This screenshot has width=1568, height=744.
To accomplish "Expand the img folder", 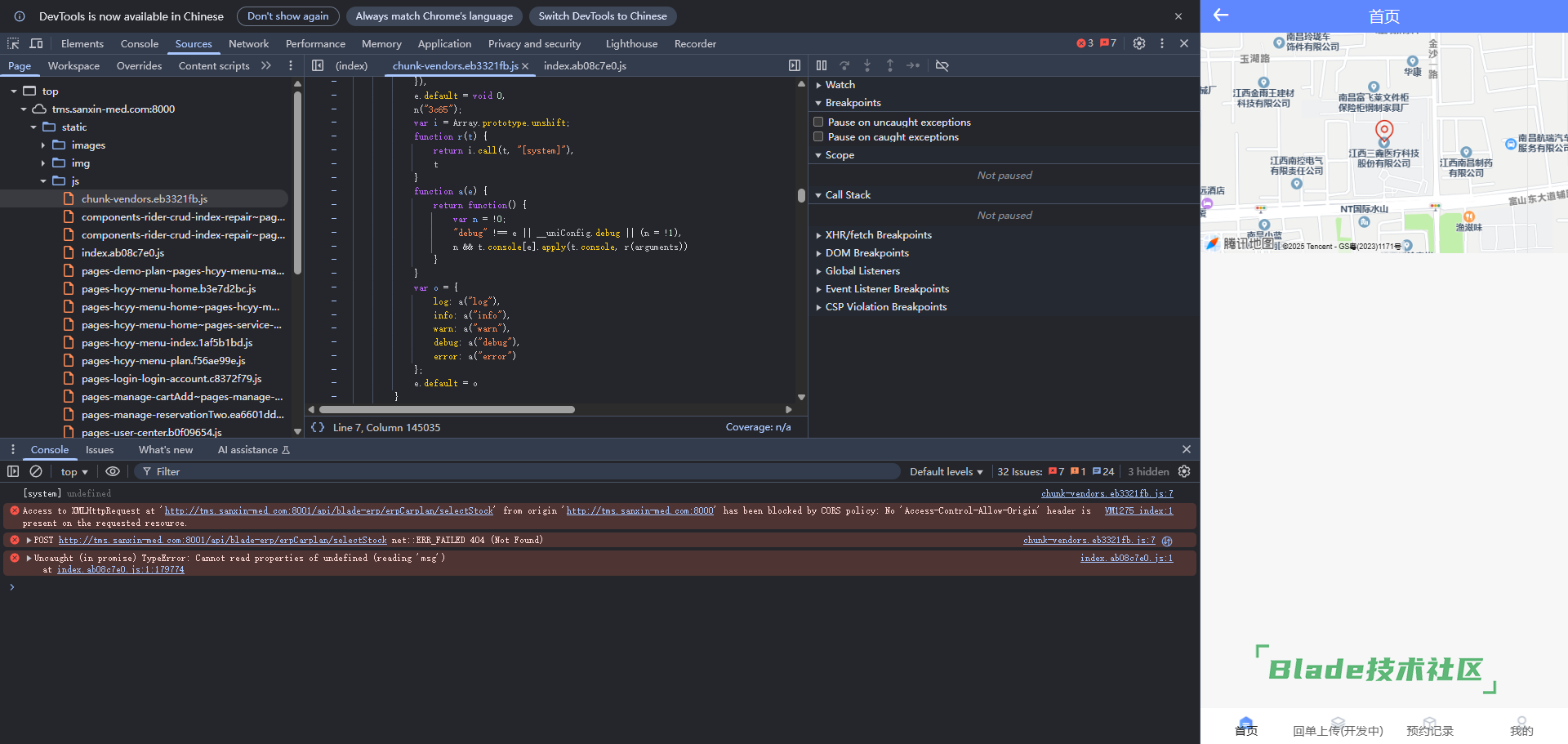I will pyautogui.click(x=43, y=163).
